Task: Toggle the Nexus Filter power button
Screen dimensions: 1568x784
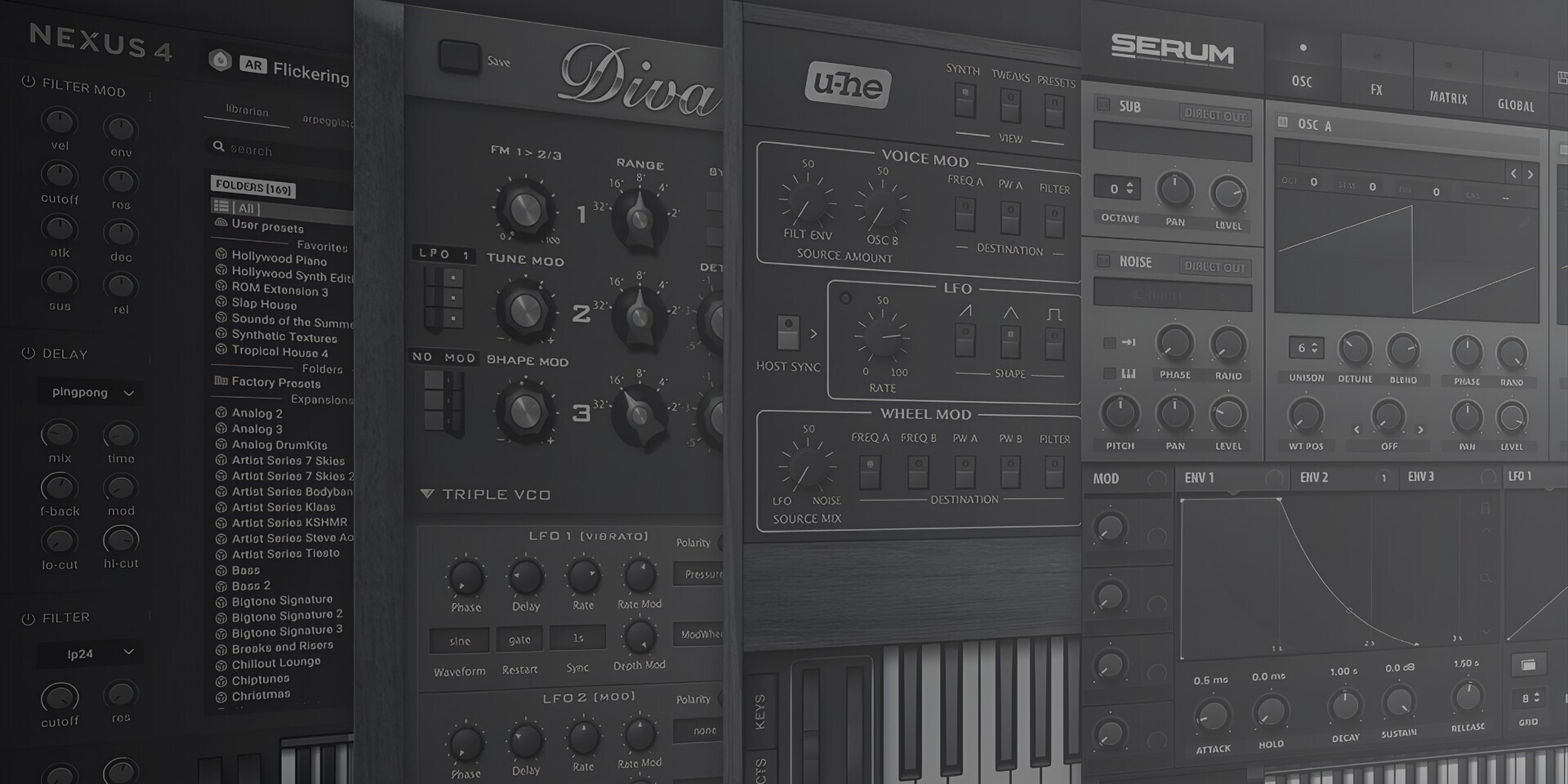Action: coord(29,618)
